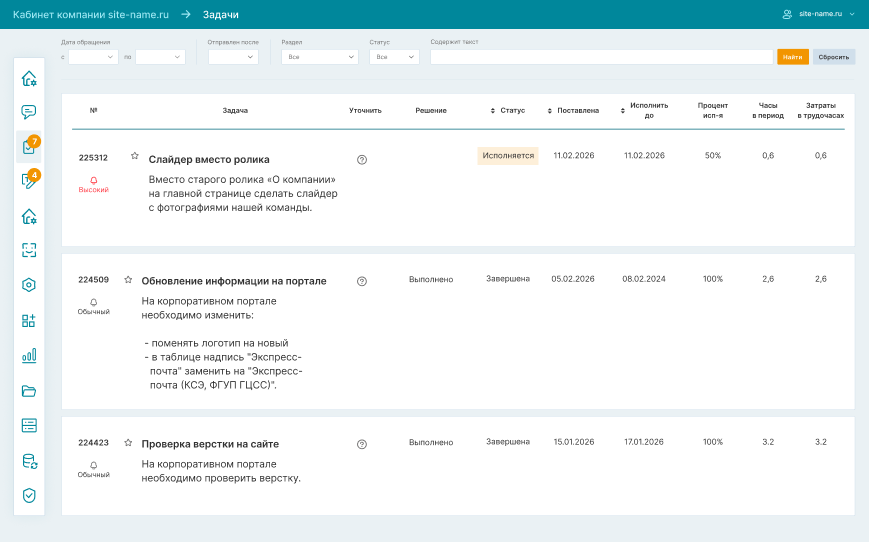Toggle favorite star for task 224423
This screenshot has height=542, width=869.
[128, 443]
